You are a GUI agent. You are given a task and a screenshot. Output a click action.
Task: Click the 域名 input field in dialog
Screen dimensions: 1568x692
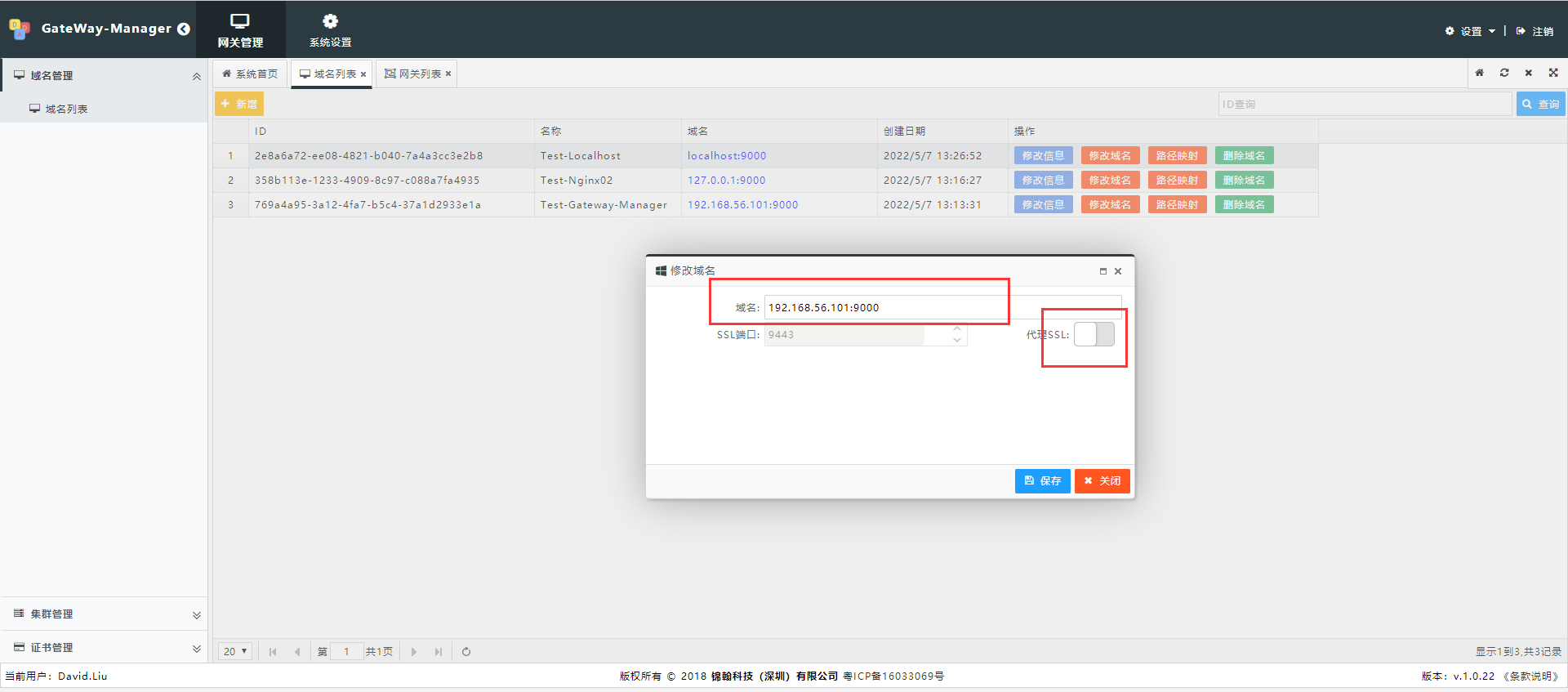[x=942, y=307]
